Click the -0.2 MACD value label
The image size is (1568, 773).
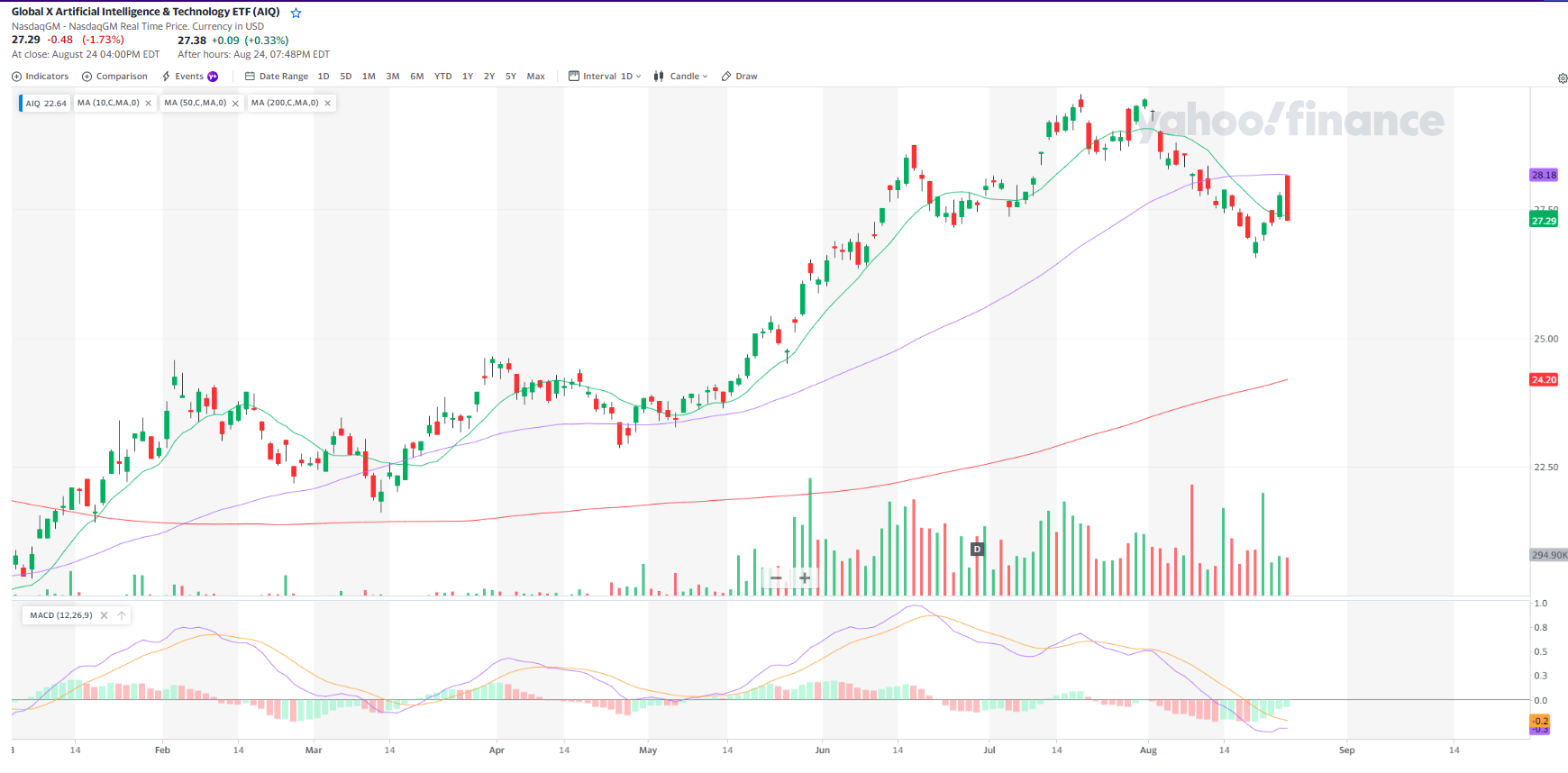click(1540, 721)
